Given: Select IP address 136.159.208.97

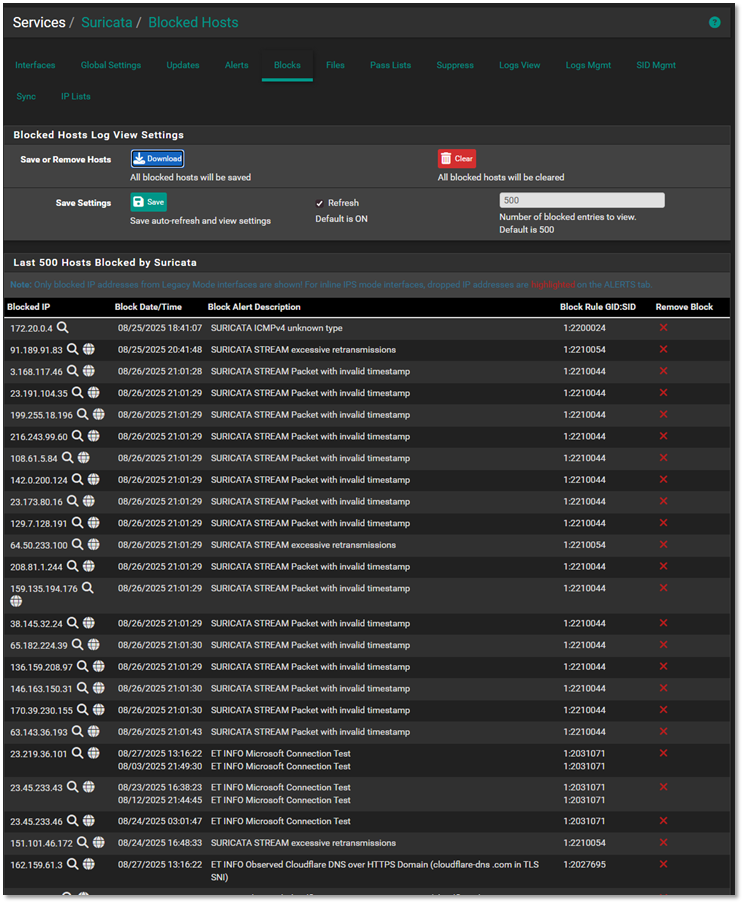Looking at the screenshot, I should coord(42,667).
